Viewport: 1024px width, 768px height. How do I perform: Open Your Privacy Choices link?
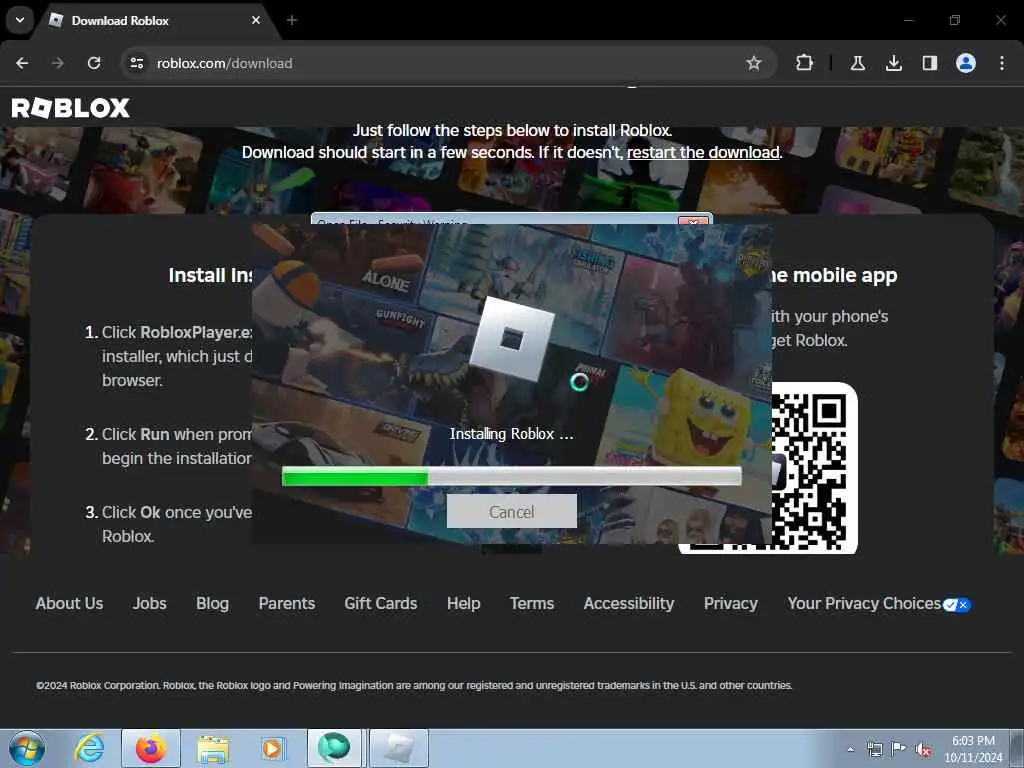(864, 603)
